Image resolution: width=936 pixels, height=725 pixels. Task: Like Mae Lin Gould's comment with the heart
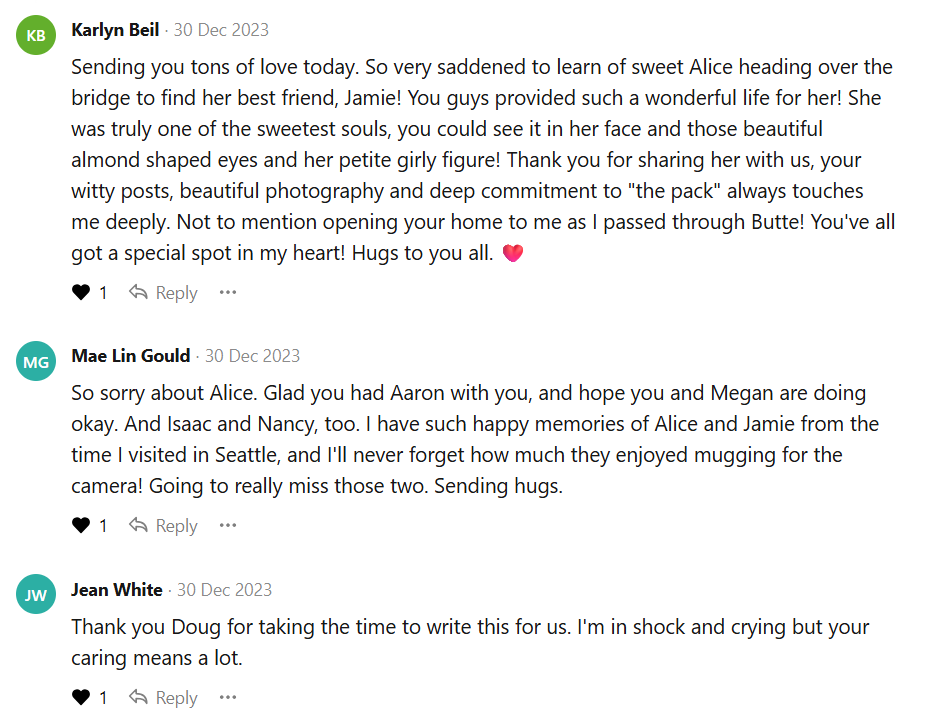[x=81, y=526]
